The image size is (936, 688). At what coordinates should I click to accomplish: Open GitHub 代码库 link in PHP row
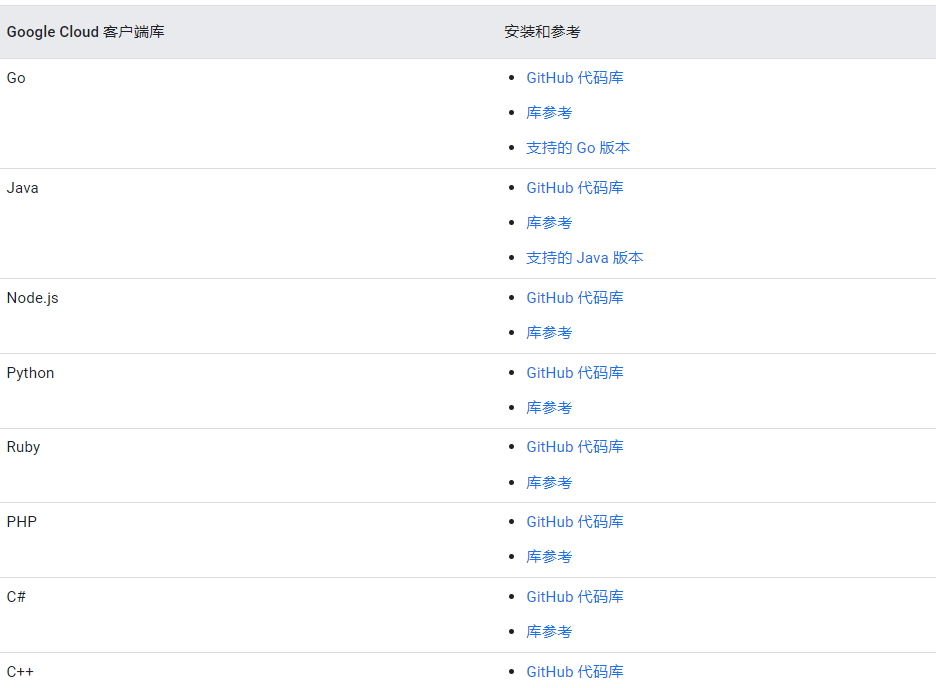point(574,522)
